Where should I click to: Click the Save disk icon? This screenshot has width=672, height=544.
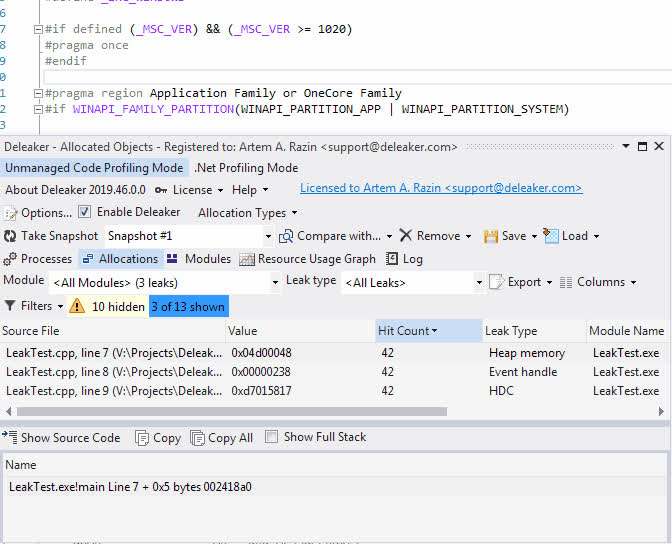coord(491,236)
